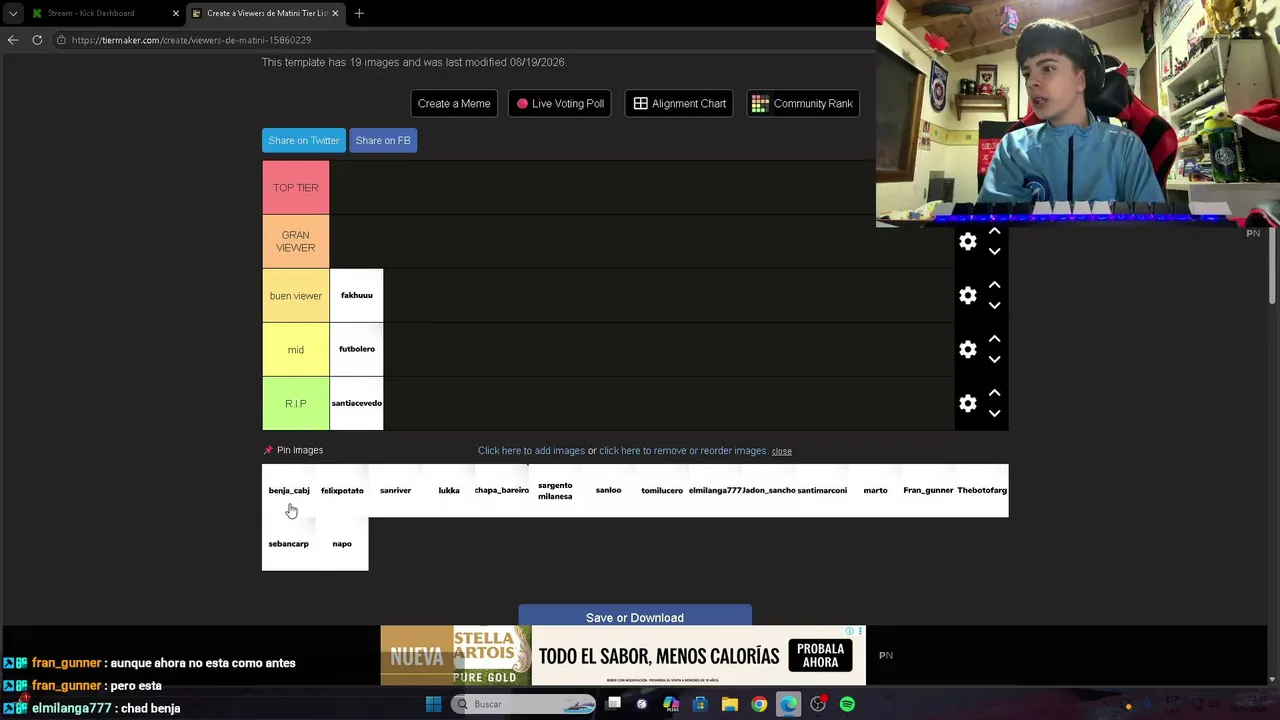Select the buen viewer label cell
This screenshot has width=1280, height=720.
(296, 296)
